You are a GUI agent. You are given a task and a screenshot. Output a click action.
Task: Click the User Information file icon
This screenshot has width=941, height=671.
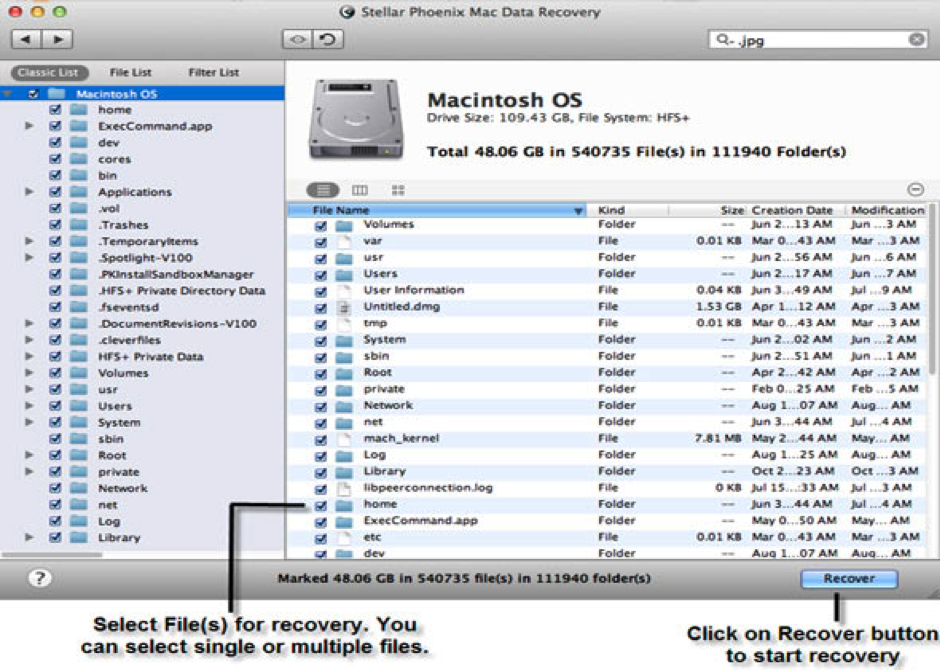(x=344, y=291)
